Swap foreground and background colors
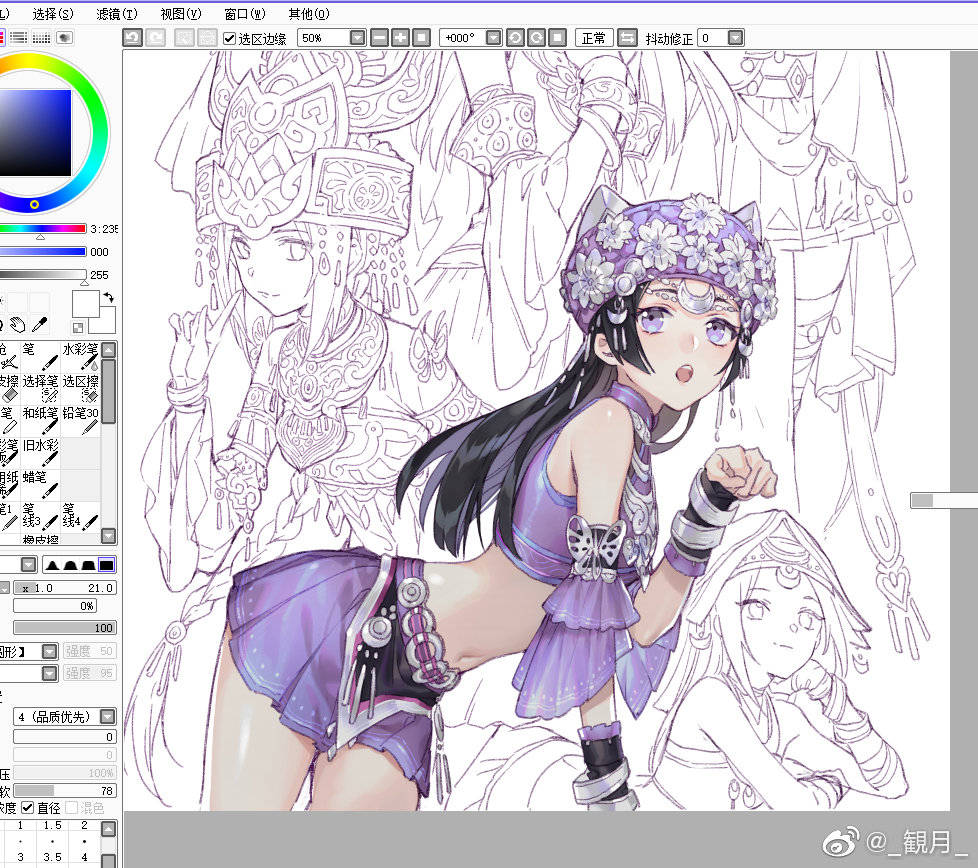 [109, 297]
